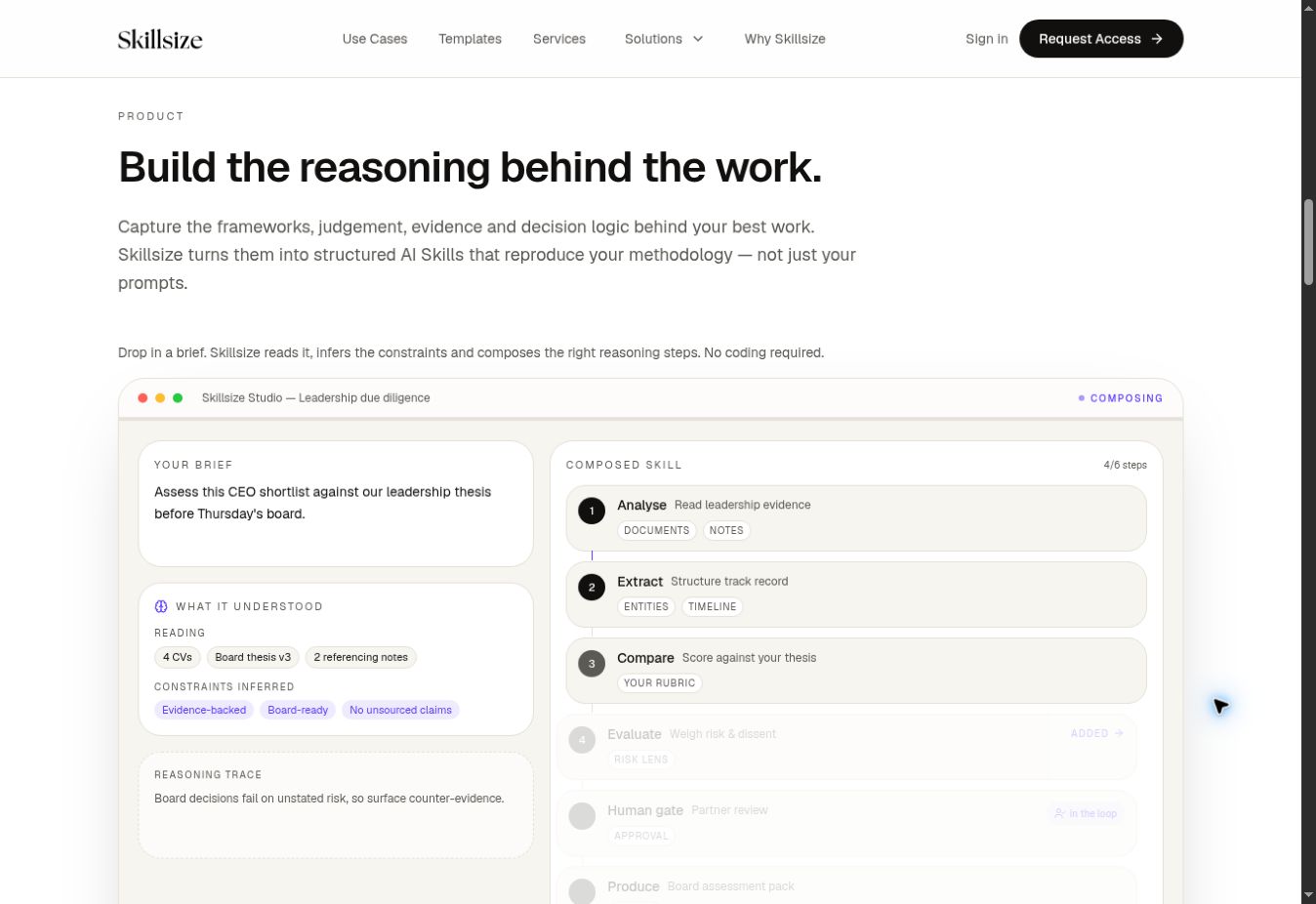The height and width of the screenshot is (904, 1316).
Task: Click the COMPOSING status indicator
Action: [1121, 398]
